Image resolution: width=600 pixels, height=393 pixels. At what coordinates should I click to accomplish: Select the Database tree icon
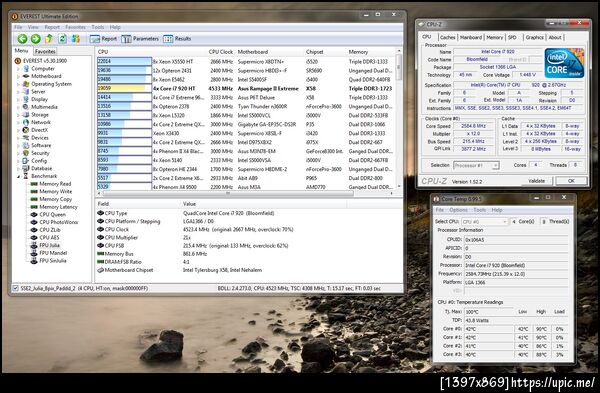click(x=26, y=168)
